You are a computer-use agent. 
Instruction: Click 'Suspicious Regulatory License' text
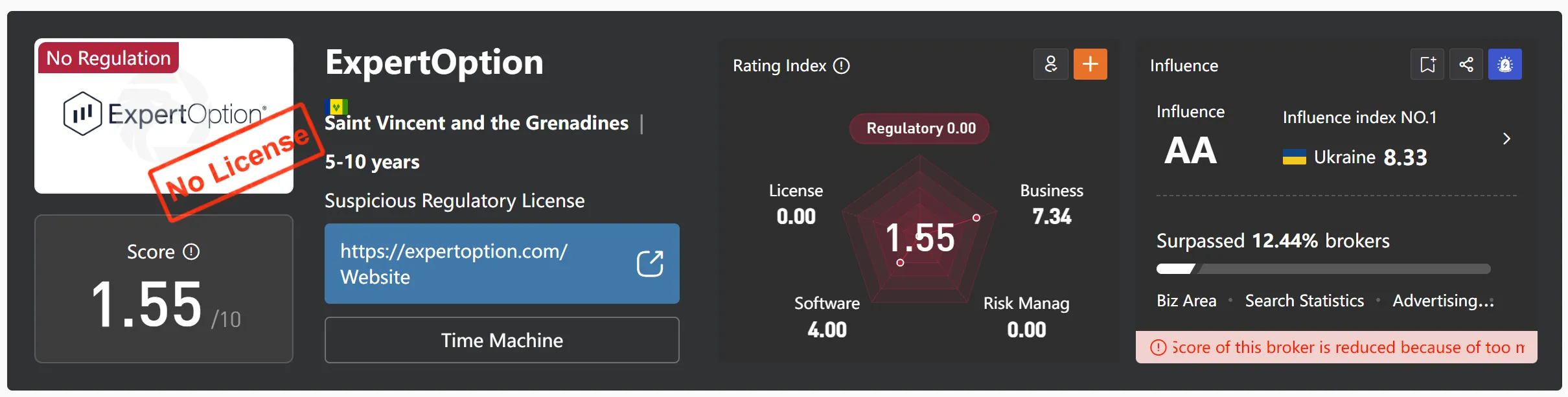pyautogui.click(x=454, y=201)
